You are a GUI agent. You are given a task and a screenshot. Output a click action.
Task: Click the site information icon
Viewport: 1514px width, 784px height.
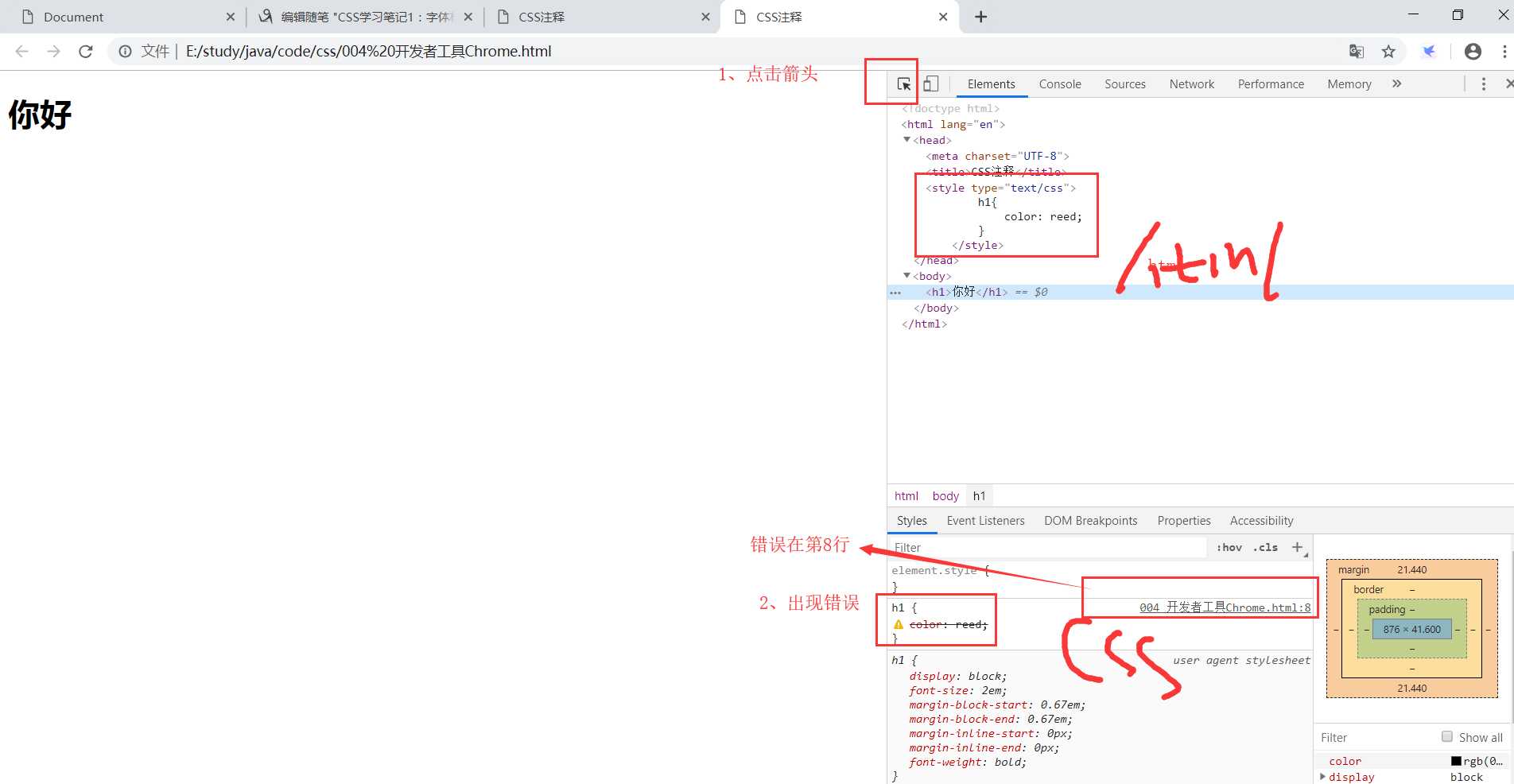click(x=125, y=51)
